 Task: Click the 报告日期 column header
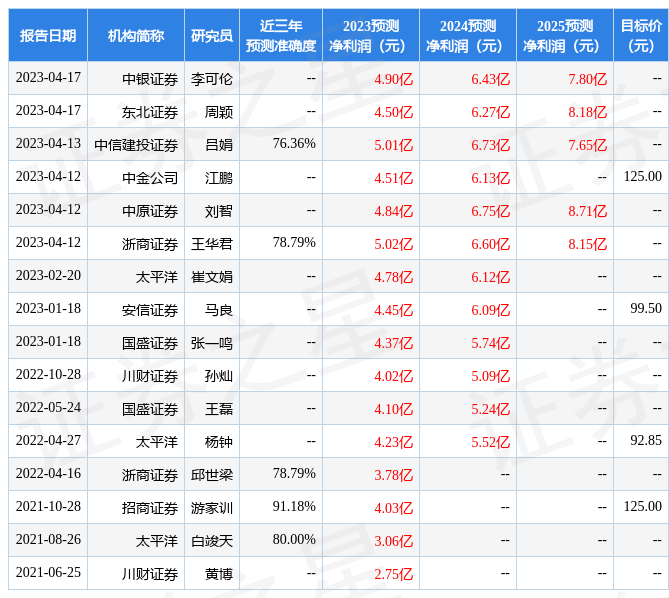pos(48,35)
